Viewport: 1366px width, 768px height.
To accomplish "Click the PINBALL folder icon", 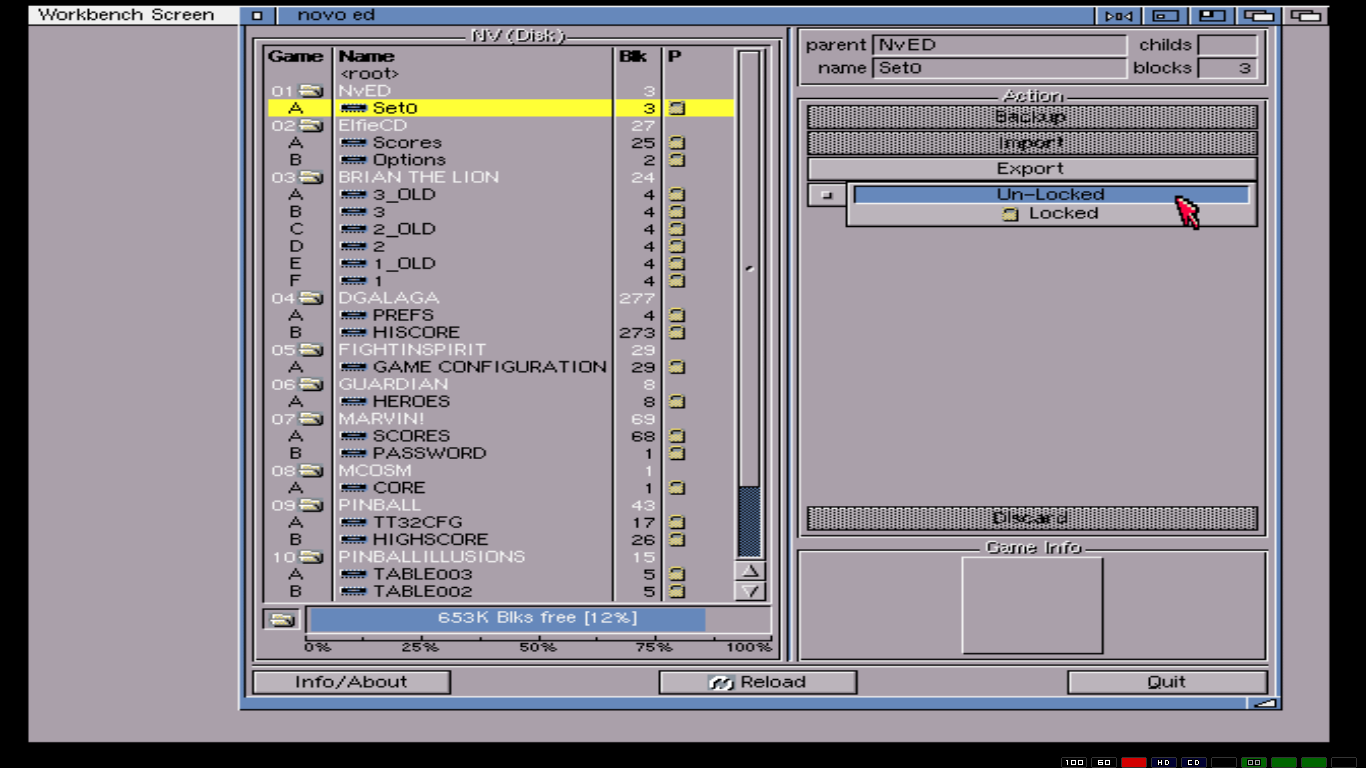I will (311, 505).
